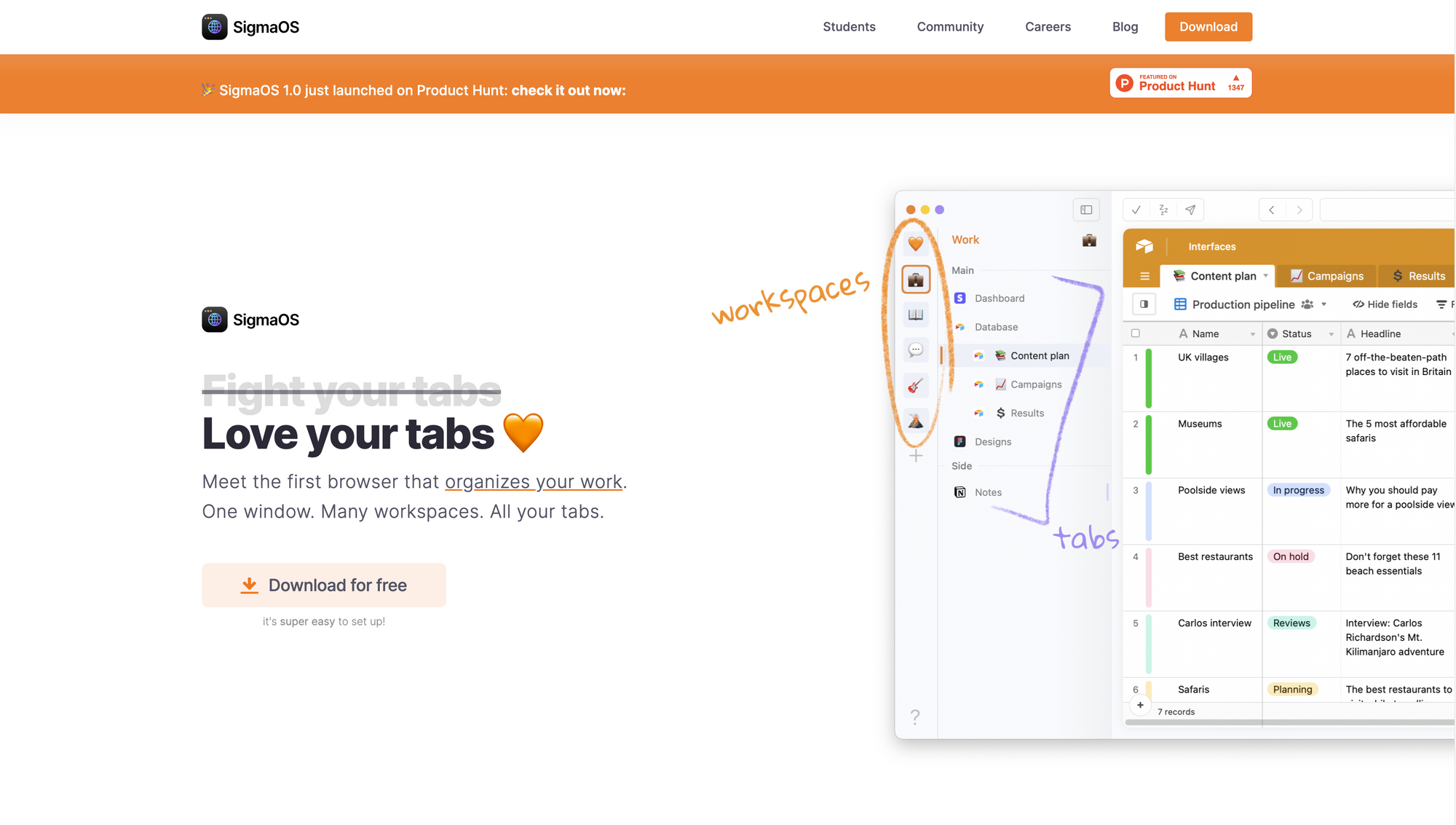Image resolution: width=1456 pixels, height=825 pixels.
Task: Open the Careers menu item
Action: pos(1048,27)
